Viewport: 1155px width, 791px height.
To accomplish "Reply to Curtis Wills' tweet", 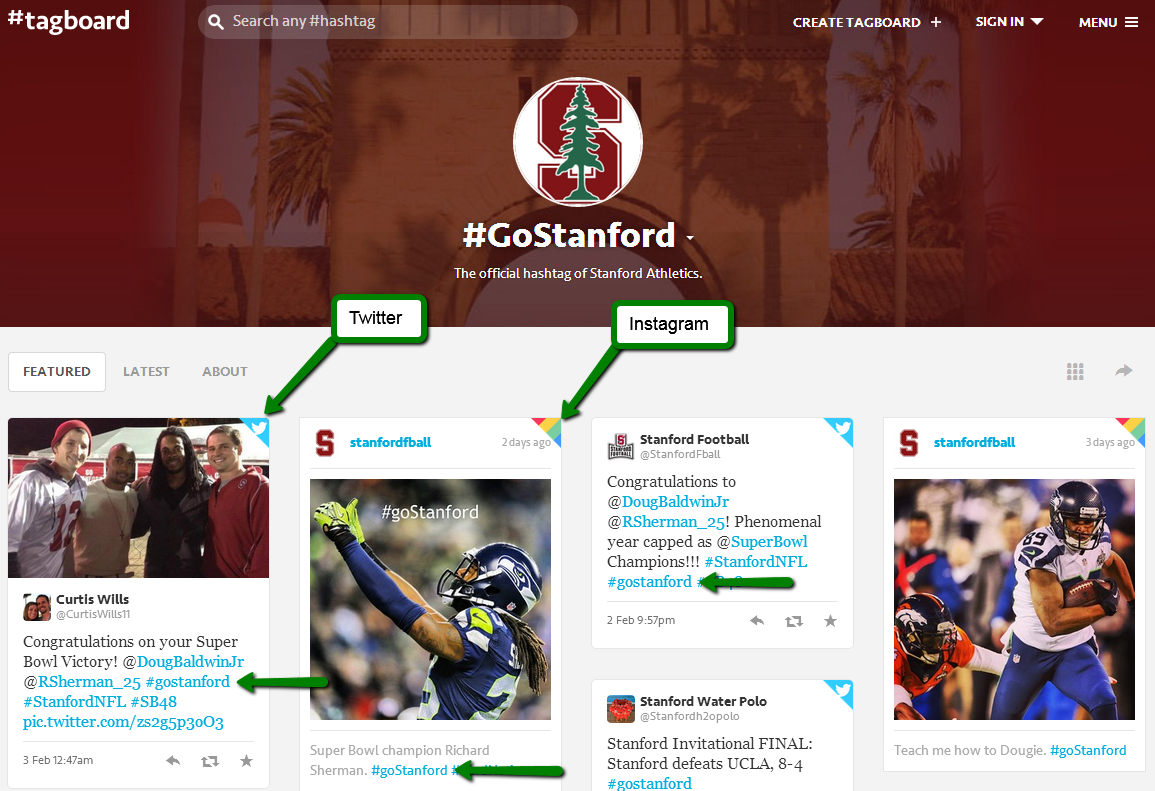I will coord(173,761).
